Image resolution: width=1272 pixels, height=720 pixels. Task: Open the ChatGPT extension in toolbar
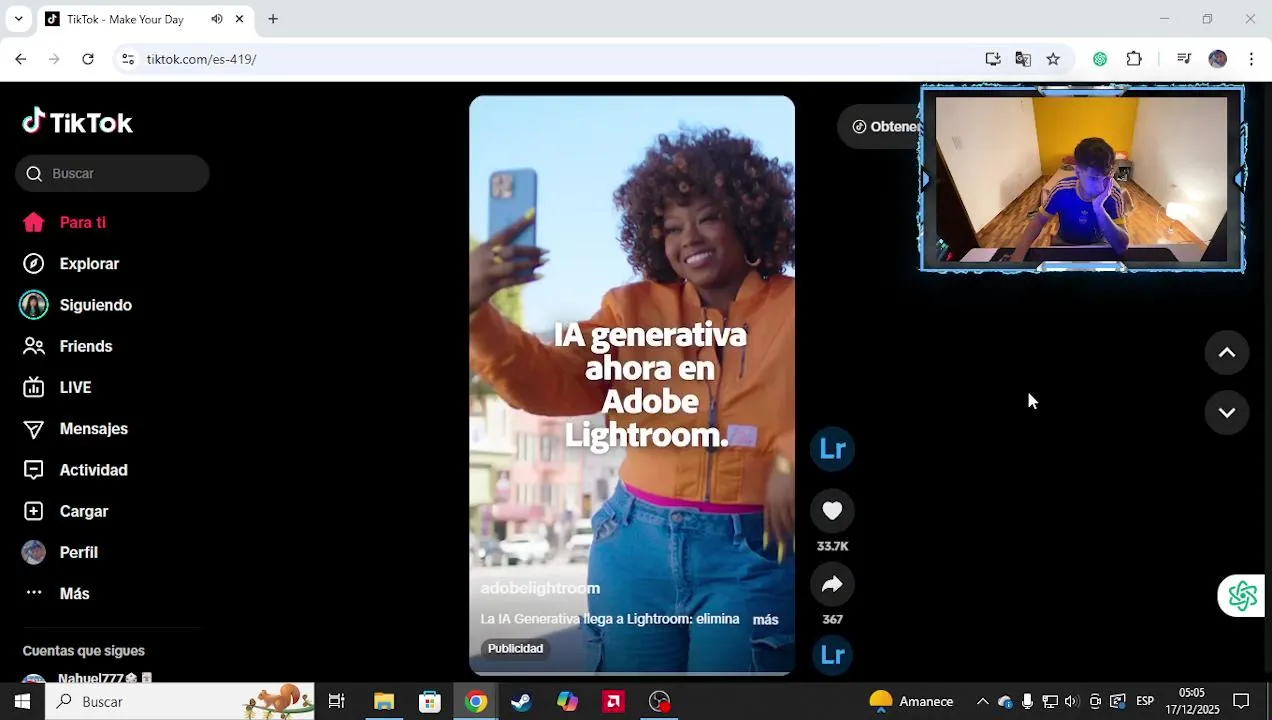(x=1100, y=59)
